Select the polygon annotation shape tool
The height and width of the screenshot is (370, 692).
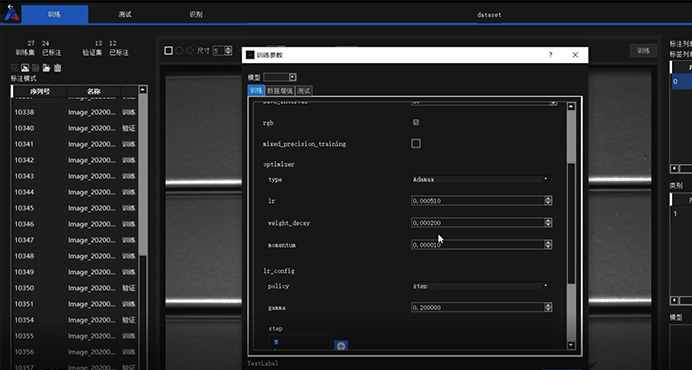coord(189,51)
